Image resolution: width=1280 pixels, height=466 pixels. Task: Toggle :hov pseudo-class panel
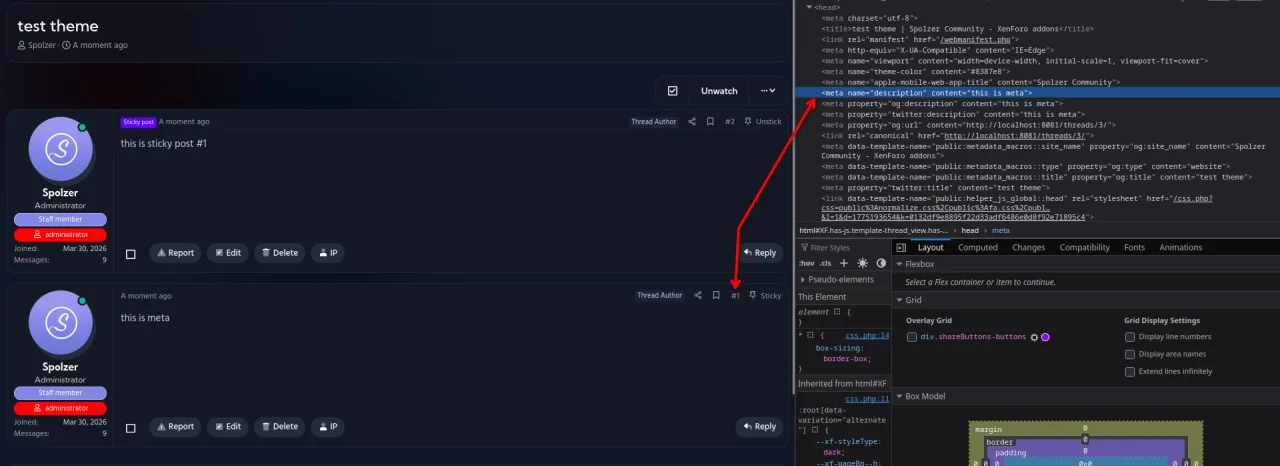806,263
